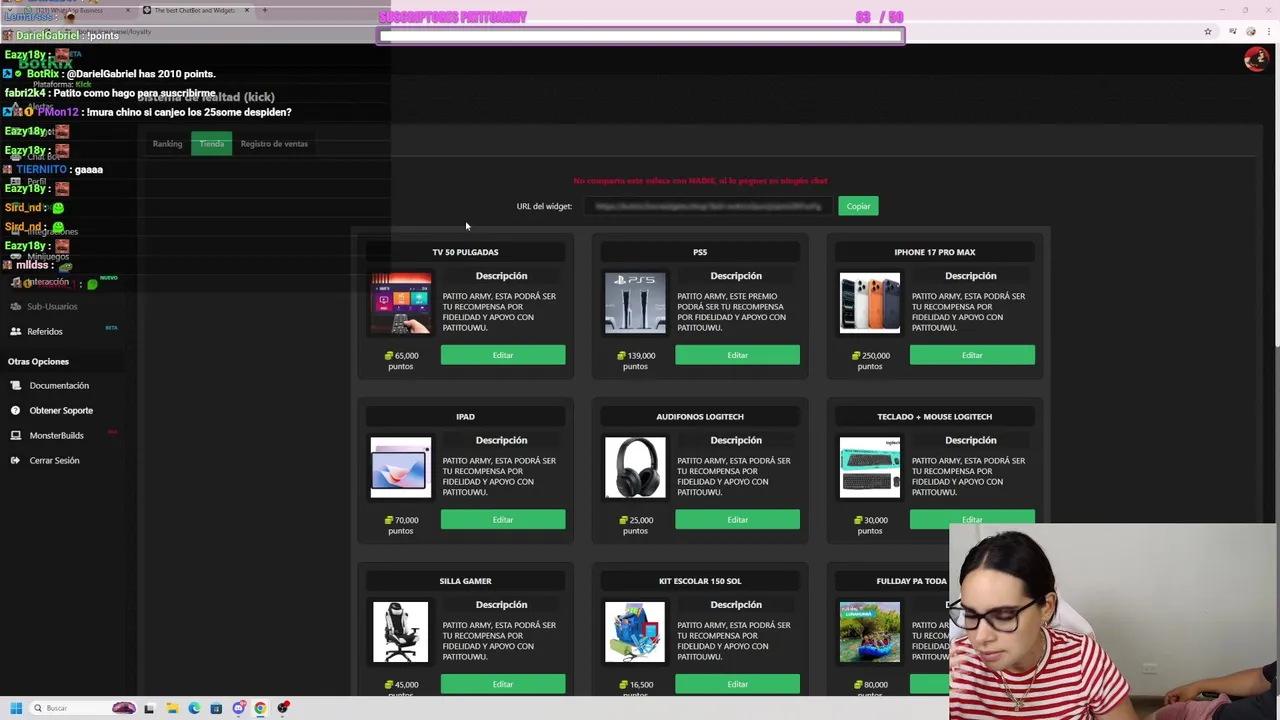Launch Microsoft Edge from the taskbar
The height and width of the screenshot is (720, 1280).
[194, 708]
